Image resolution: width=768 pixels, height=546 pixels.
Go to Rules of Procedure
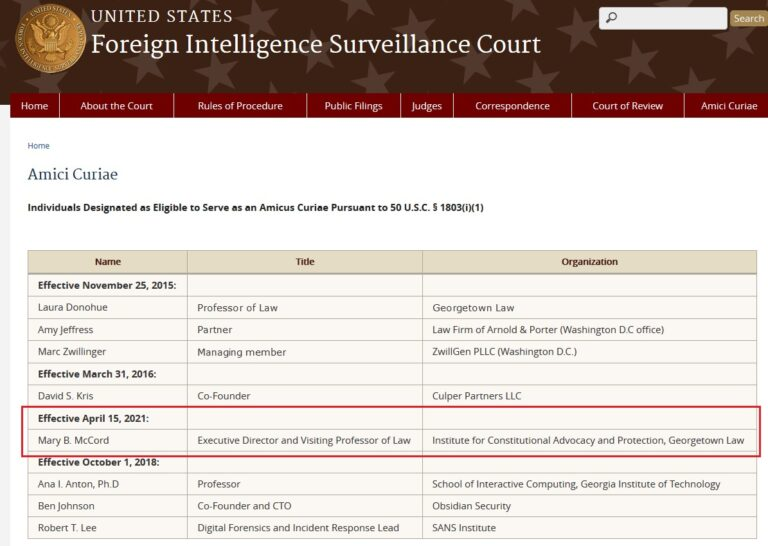(x=240, y=106)
